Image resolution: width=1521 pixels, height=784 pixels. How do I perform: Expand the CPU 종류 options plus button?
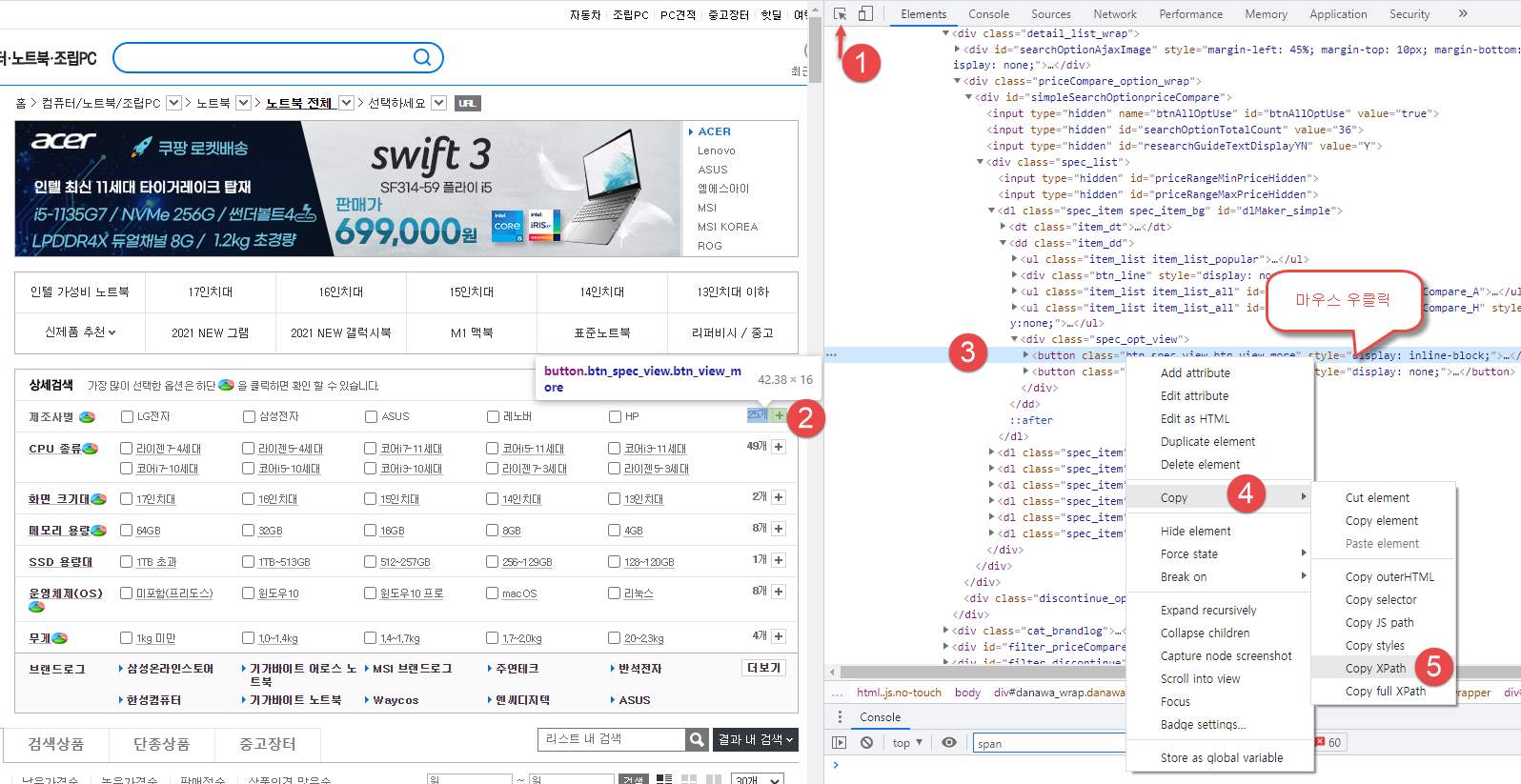tap(779, 447)
